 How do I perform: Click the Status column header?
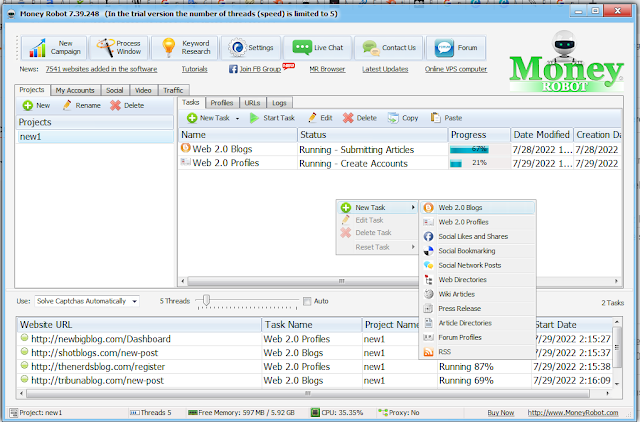(x=373, y=135)
